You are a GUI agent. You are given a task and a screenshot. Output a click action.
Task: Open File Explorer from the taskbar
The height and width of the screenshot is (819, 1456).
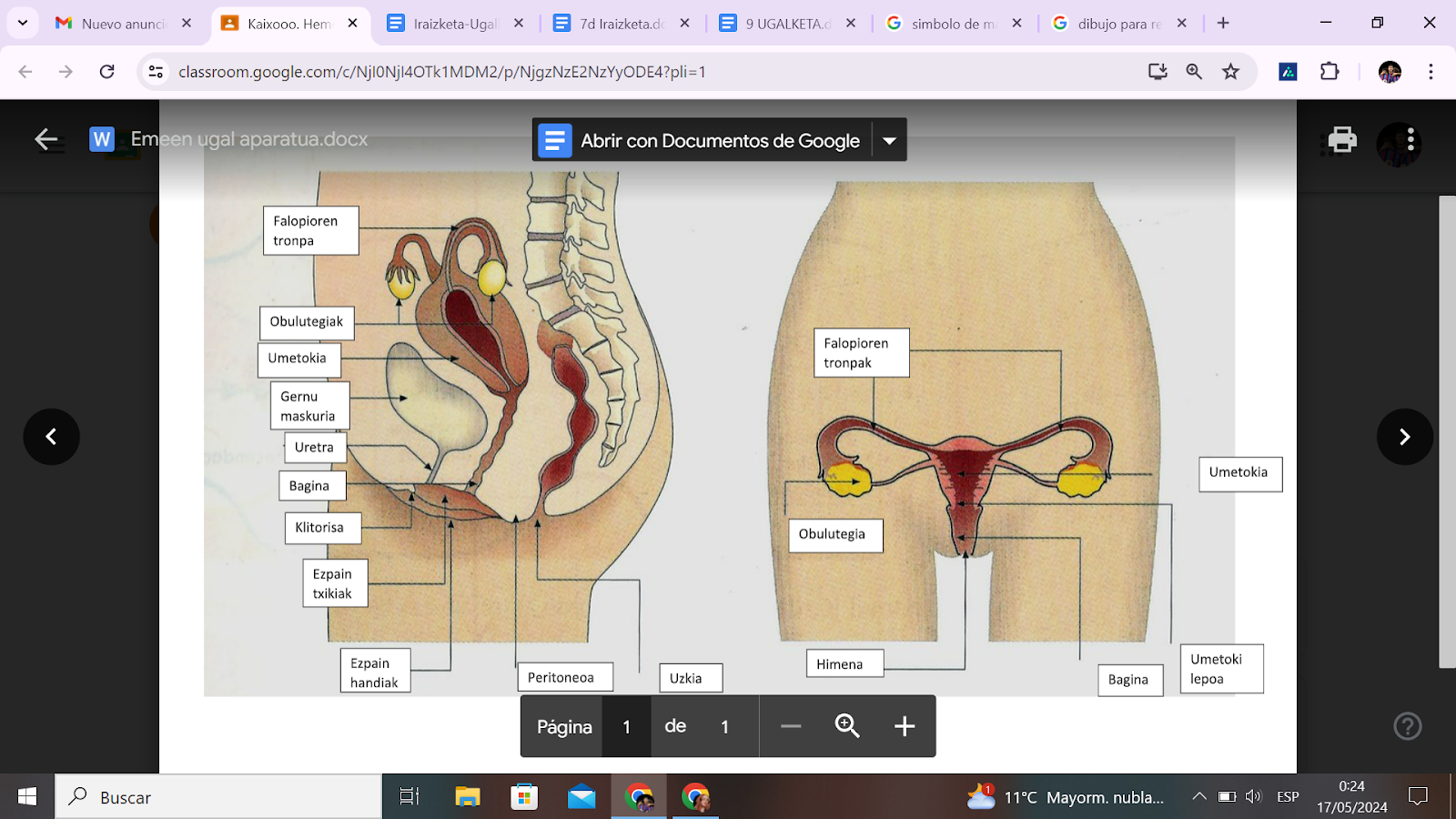(467, 797)
